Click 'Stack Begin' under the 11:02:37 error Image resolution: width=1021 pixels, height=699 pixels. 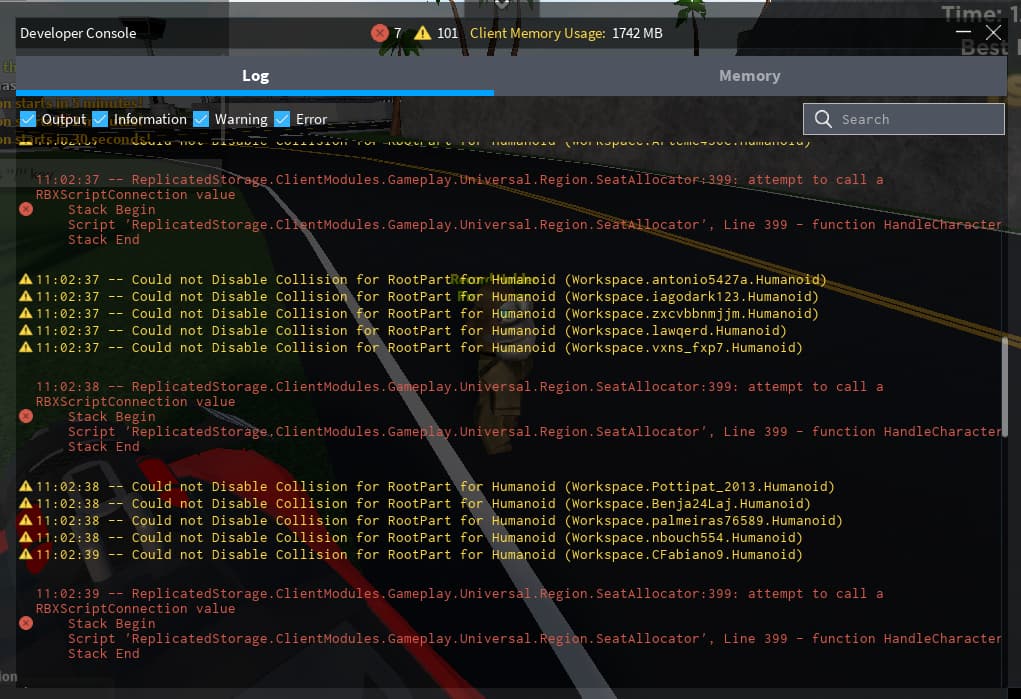pos(111,210)
